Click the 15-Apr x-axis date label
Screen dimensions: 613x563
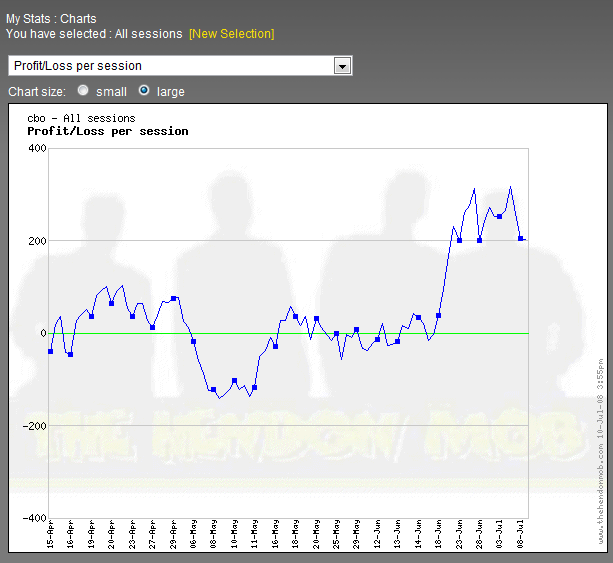[50, 534]
